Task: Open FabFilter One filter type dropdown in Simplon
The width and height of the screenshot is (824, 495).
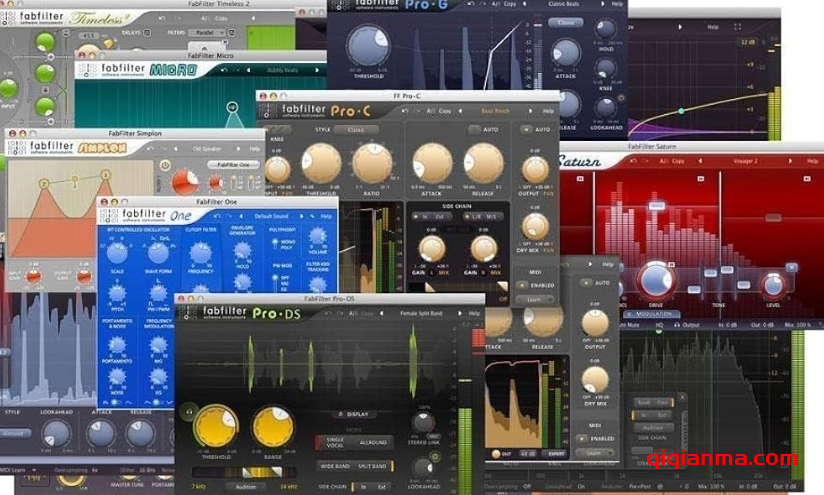Action: point(233,165)
